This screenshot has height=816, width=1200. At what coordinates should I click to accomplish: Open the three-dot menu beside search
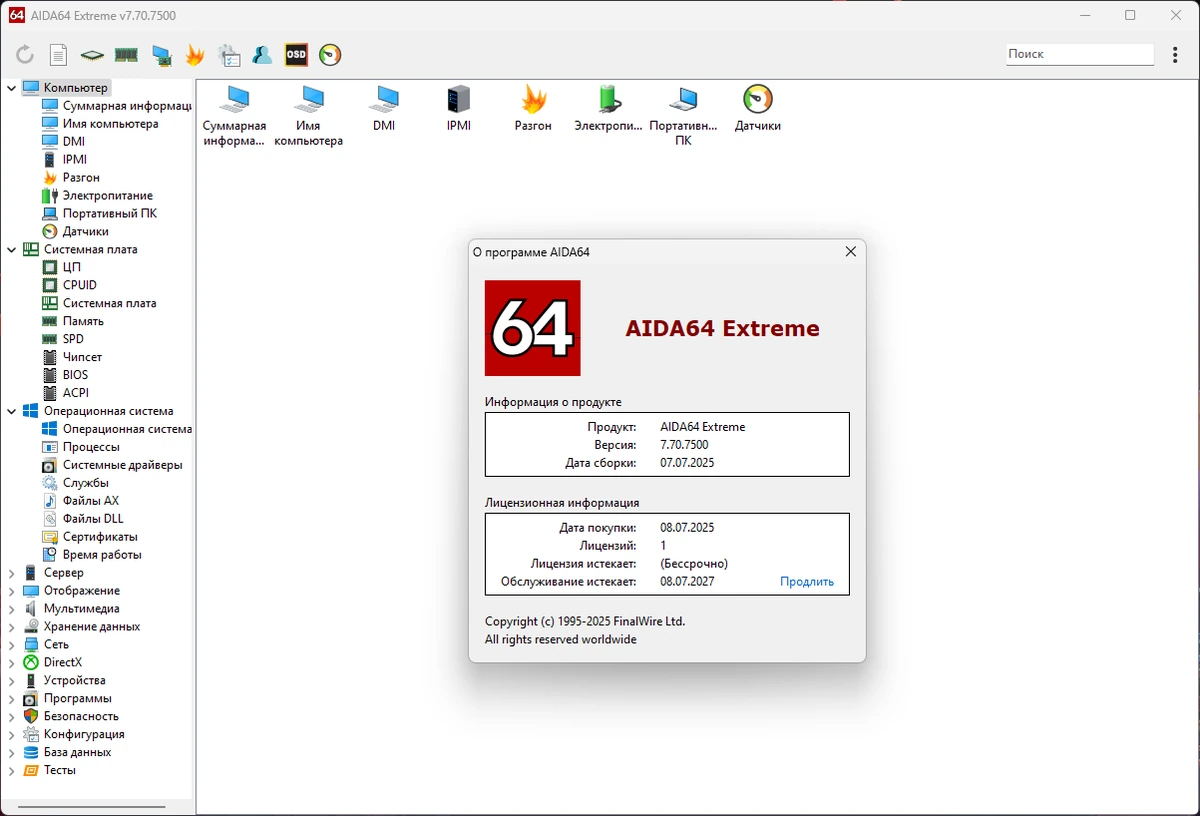1175,54
